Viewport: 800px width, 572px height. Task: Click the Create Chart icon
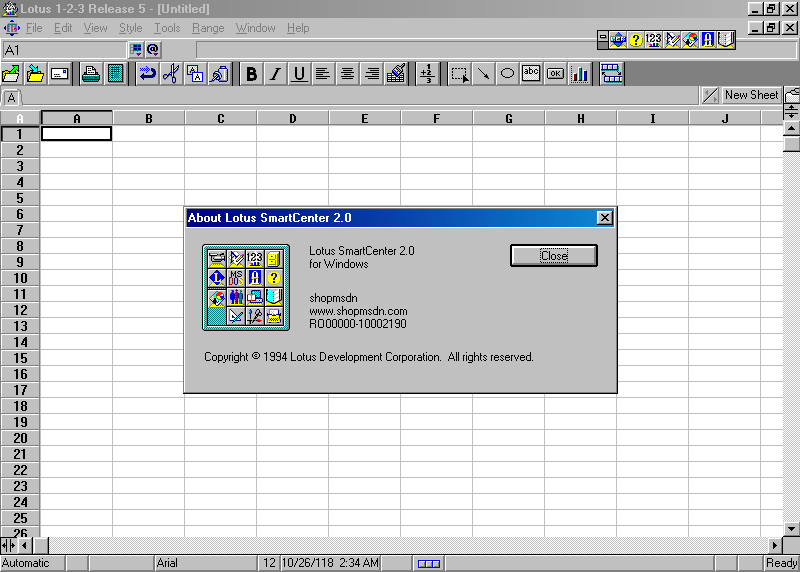(580, 73)
